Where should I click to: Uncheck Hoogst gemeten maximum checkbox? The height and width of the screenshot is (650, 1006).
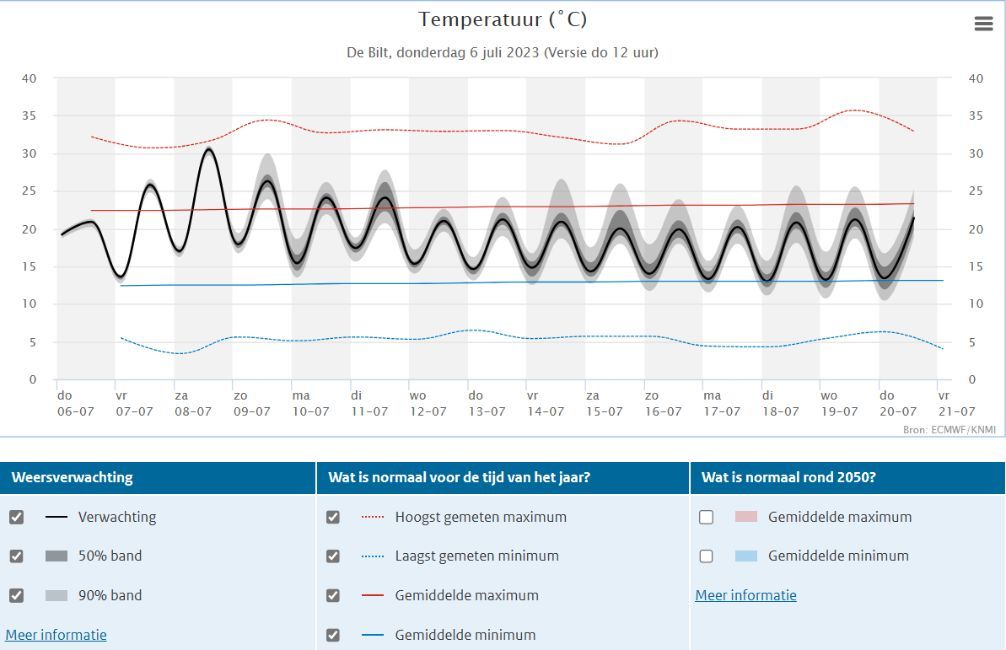point(333,517)
